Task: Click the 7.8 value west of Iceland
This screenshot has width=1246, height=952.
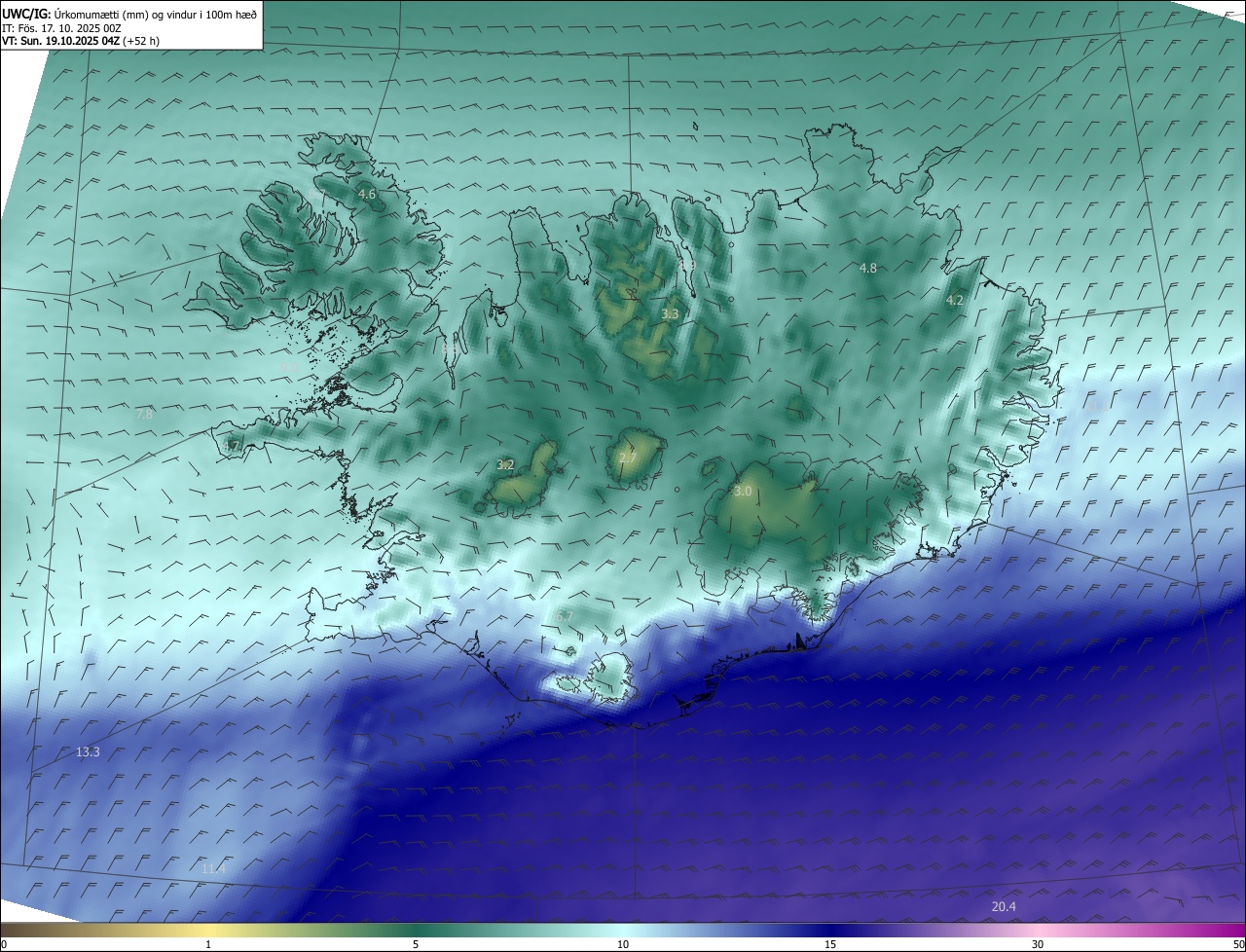Action: [144, 415]
